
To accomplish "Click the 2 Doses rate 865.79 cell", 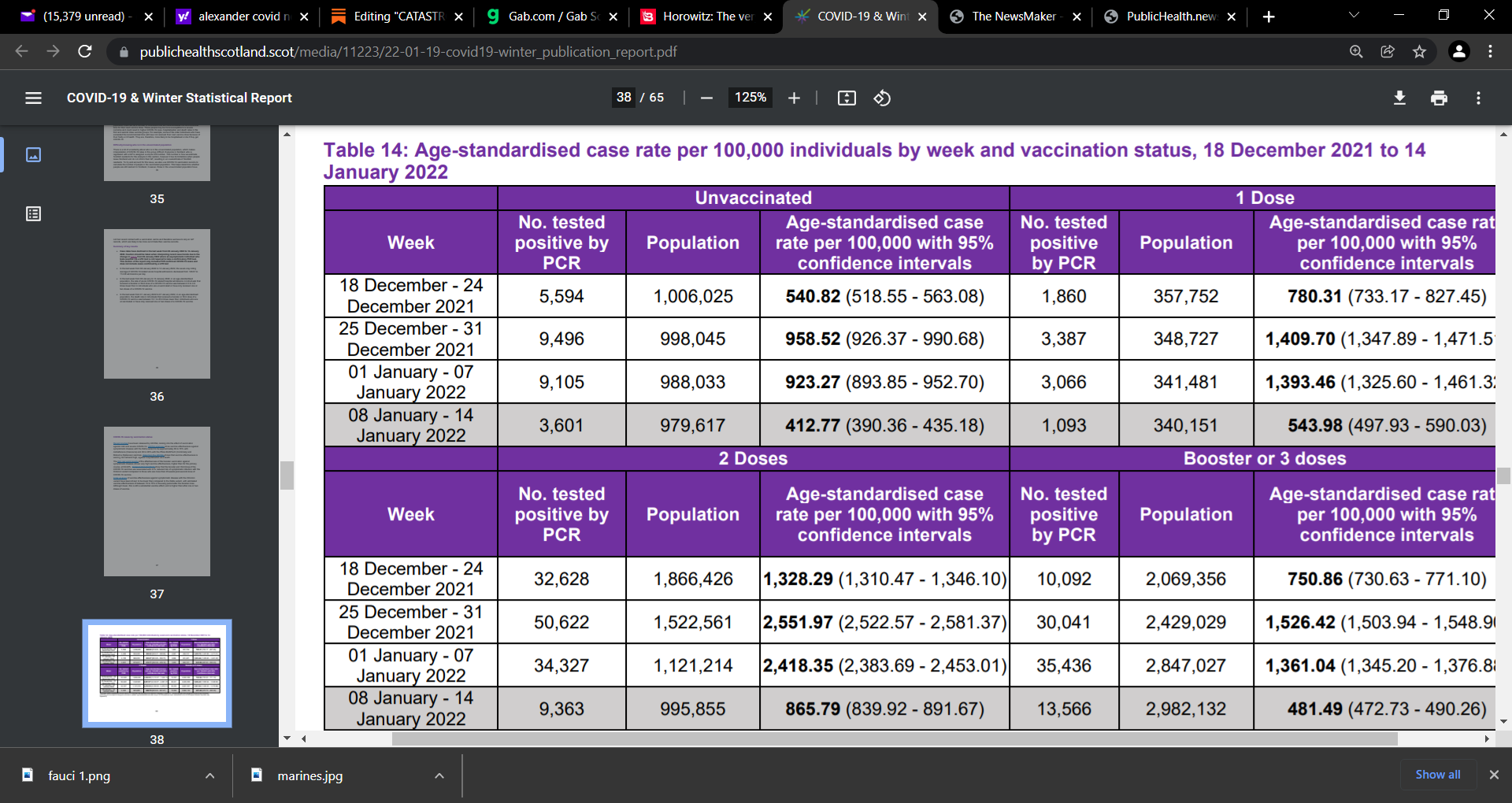I will [884, 709].
